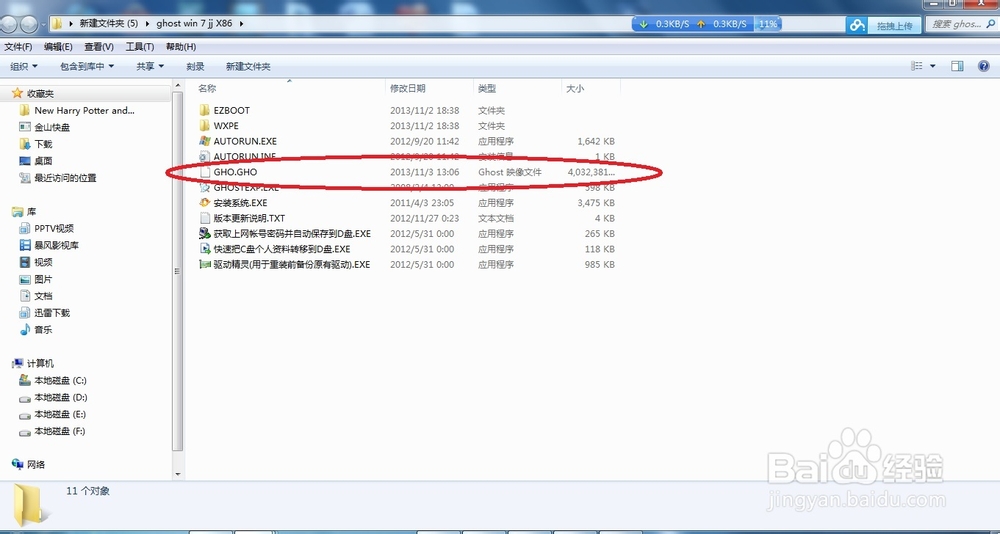Open the 工具(T) menu
Viewport: 1000px width, 534px height.
[140, 47]
